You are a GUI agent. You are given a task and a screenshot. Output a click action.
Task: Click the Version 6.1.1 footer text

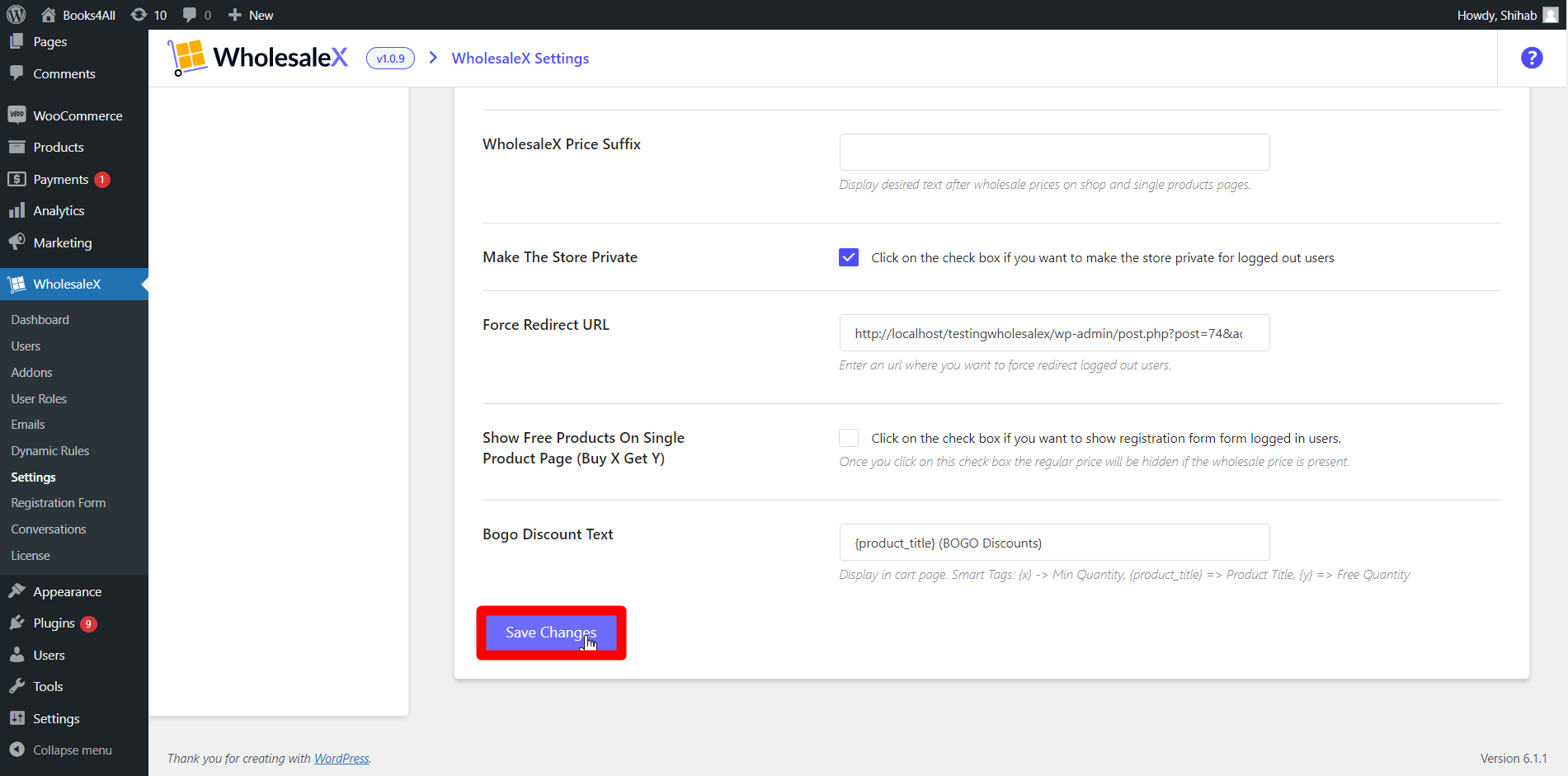click(1514, 759)
